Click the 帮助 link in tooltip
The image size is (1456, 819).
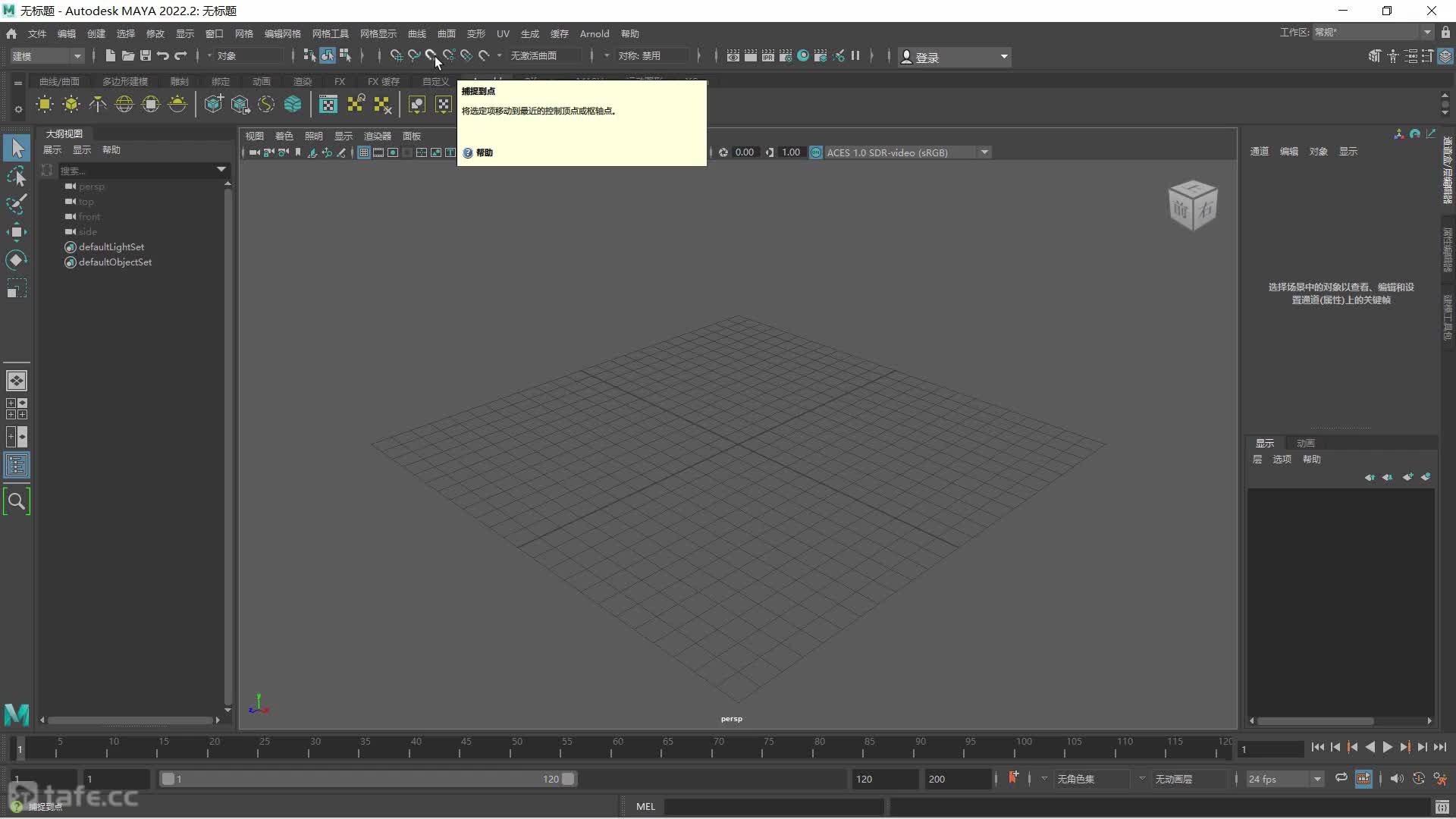(x=485, y=152)
